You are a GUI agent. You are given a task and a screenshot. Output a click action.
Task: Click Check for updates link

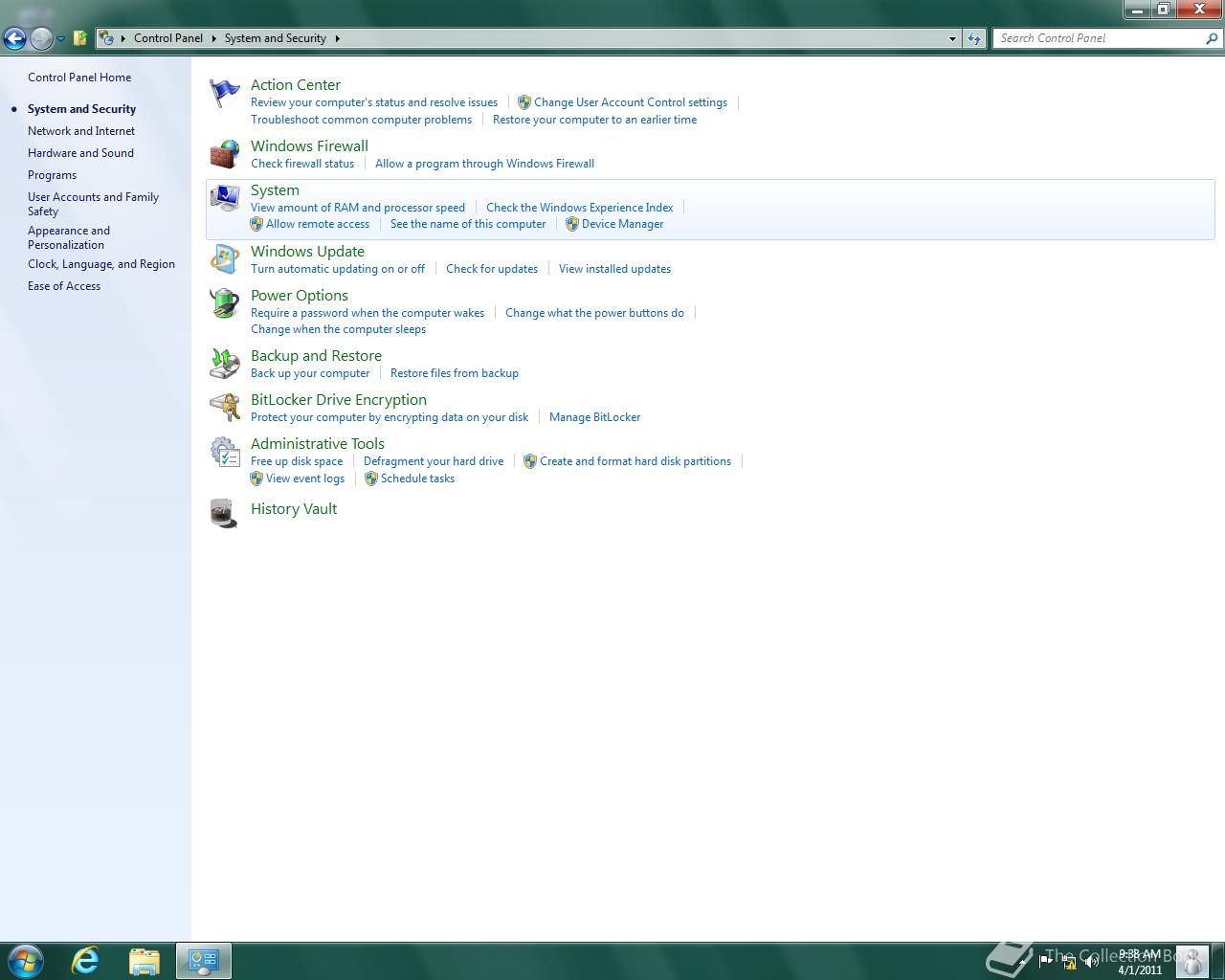492,269
